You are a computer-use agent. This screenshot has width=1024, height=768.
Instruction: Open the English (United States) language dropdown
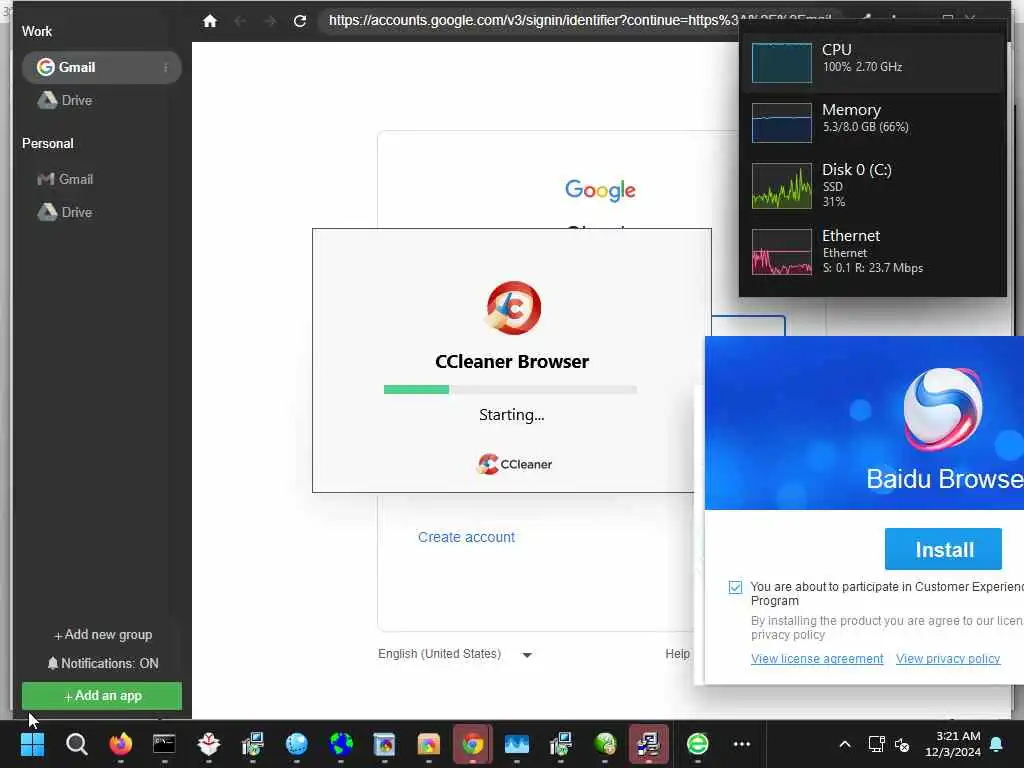pos(455,654)
